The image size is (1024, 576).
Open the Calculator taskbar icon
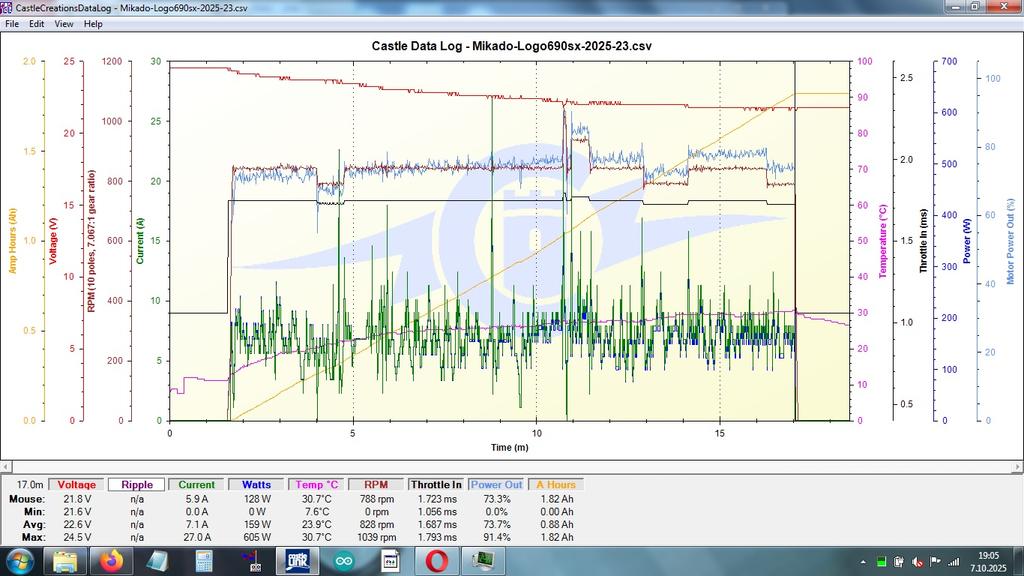pos(203,561)
